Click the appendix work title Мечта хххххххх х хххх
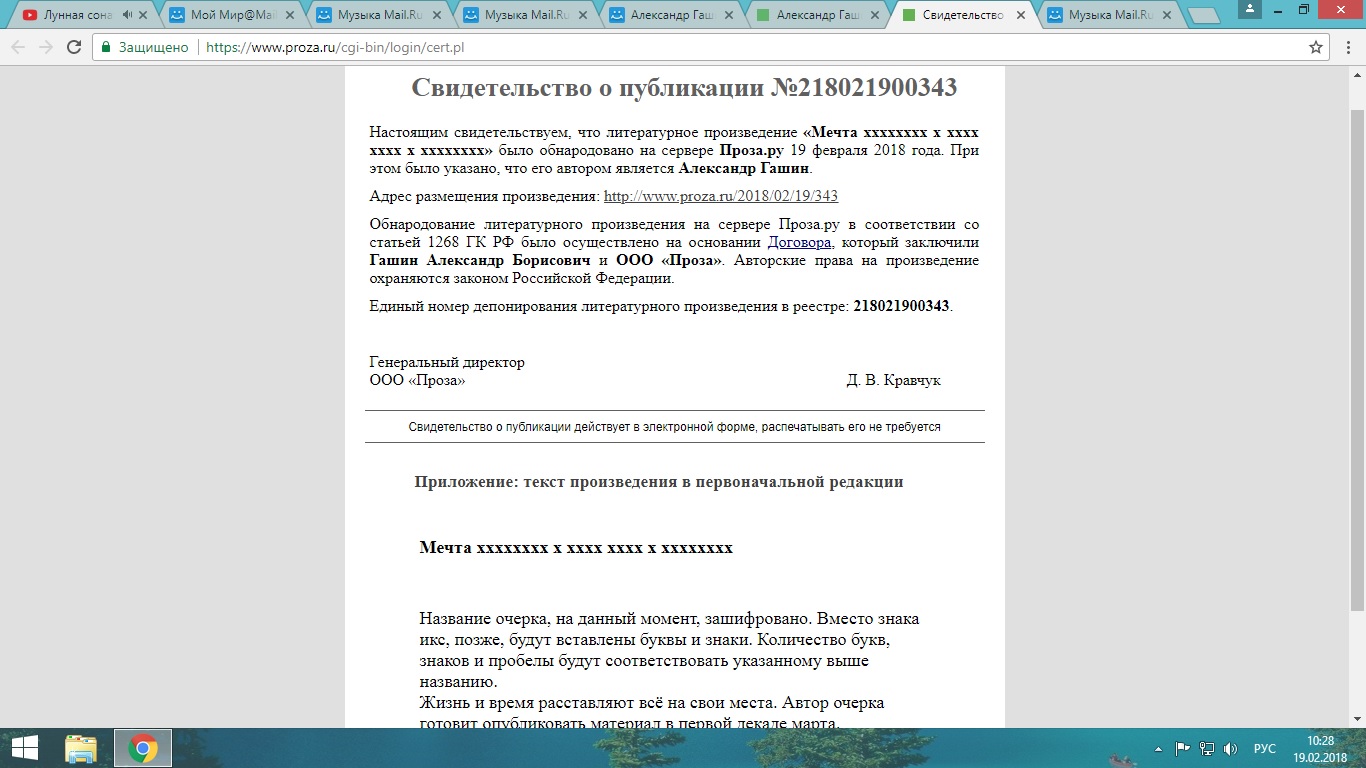Viewport: 1366px width, 768px height. pos(576,548)
